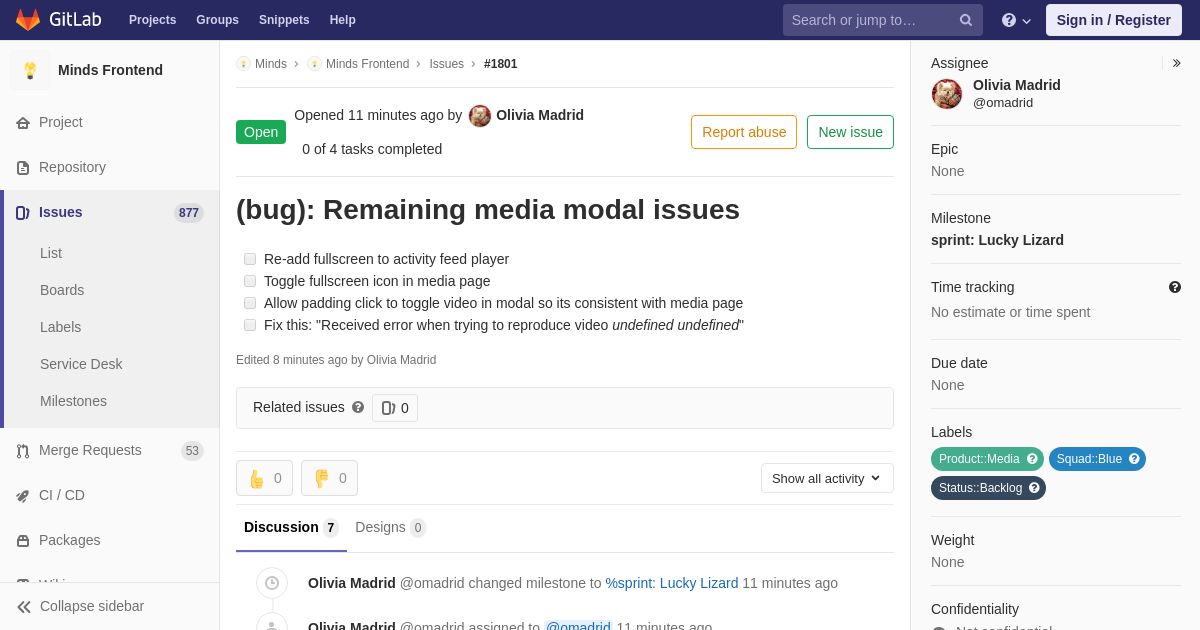Open Boards in sidebar
1200x630 pixels.
point(62,290)
